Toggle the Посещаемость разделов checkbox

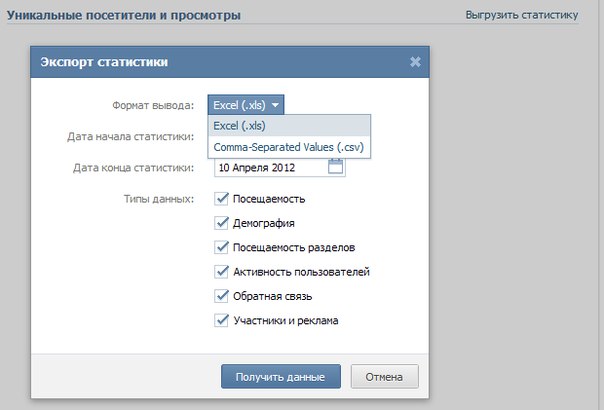coord(221,247)
